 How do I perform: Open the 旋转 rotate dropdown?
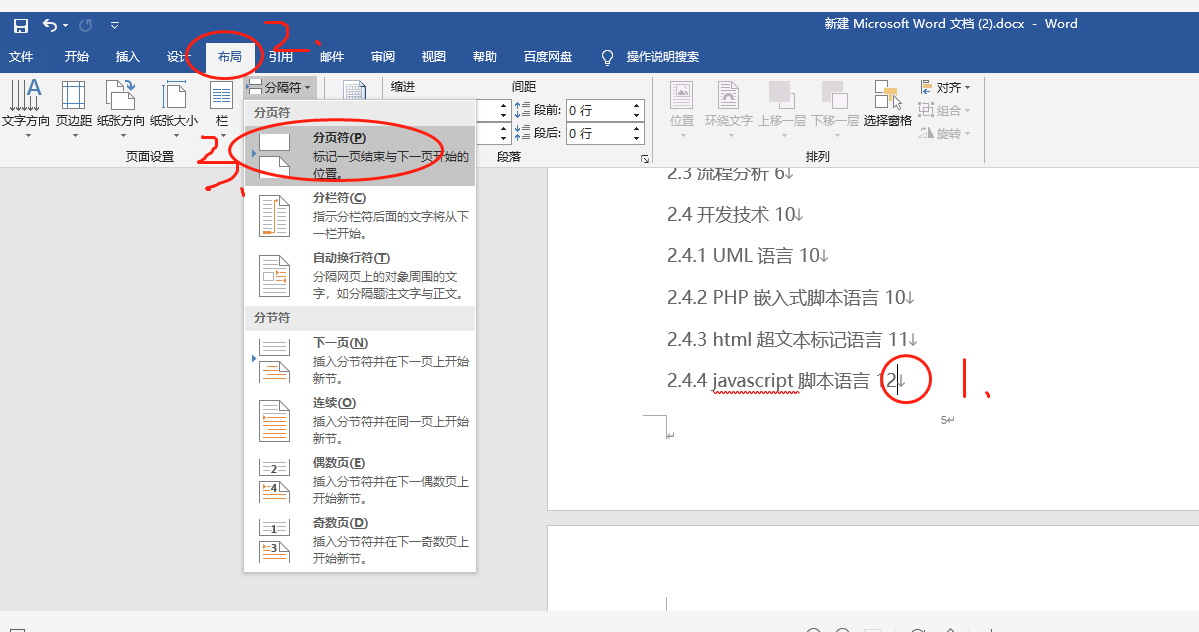click(945, 134)
